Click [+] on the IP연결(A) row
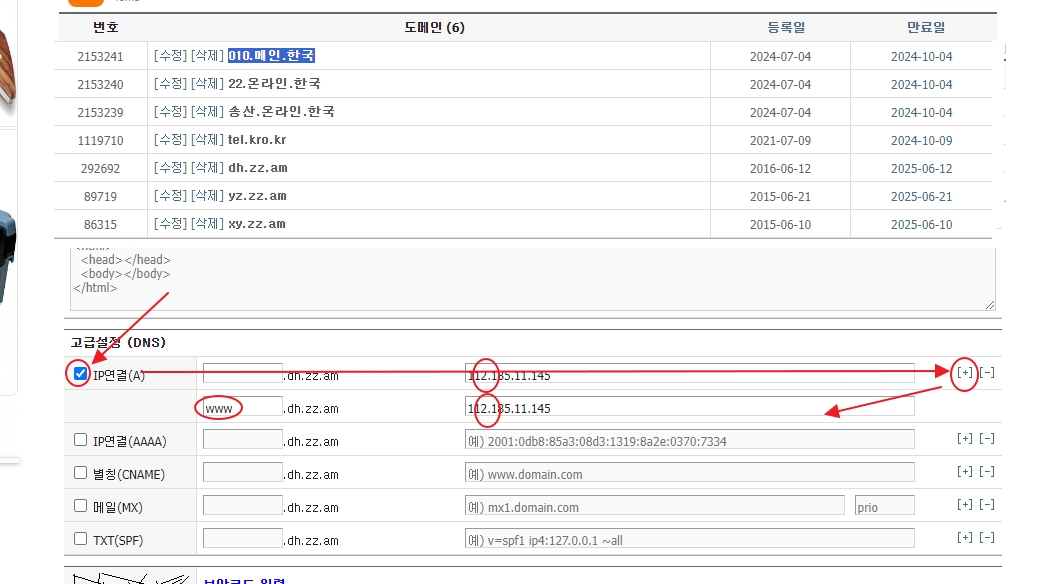Screen dimensions: 1042x584 (x=964, y=373)
